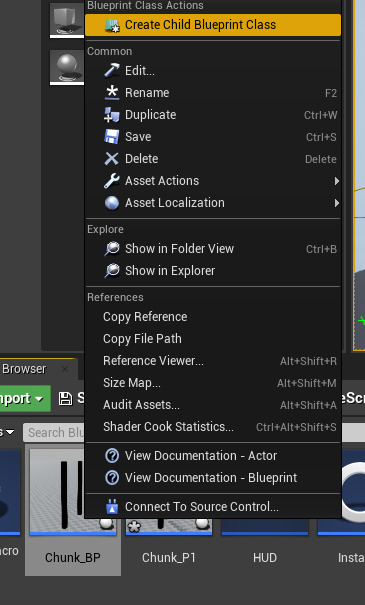365x605 pixels.
Task: Choose Rename from the context menu
Action: pos(213,93)
